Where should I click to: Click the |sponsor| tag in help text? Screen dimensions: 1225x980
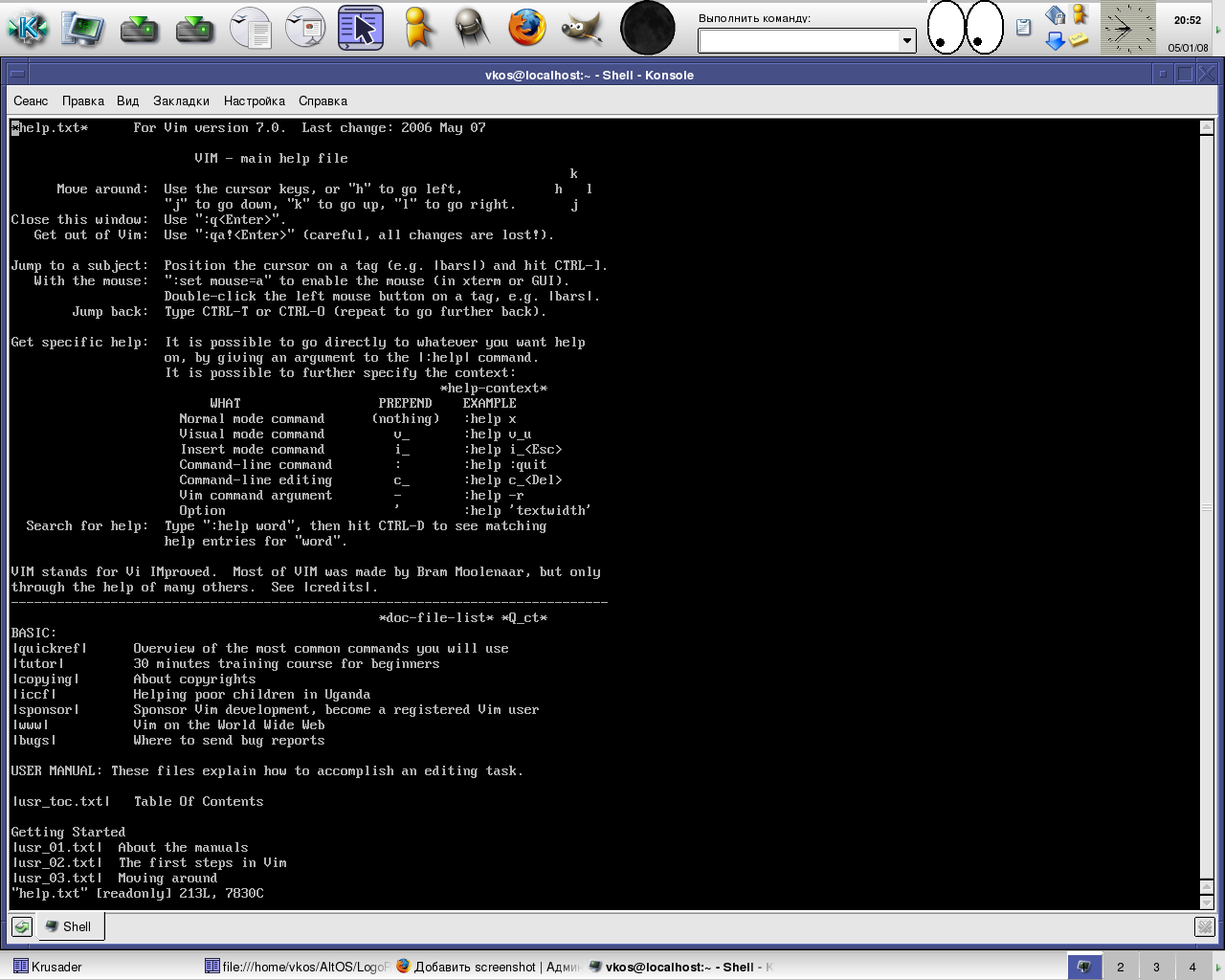coord(46,710)
